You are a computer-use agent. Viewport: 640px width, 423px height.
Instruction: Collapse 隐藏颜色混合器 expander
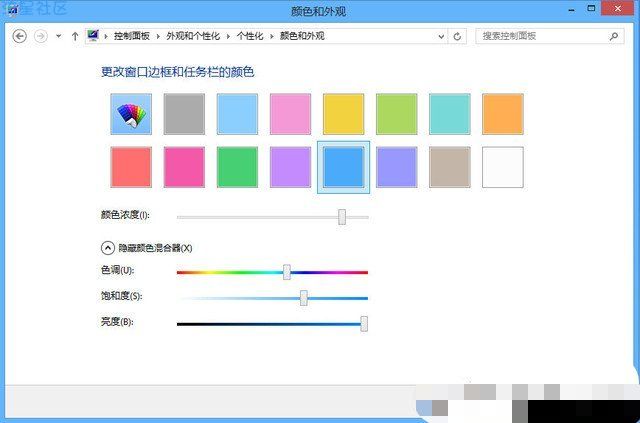(x=108, y=248)
